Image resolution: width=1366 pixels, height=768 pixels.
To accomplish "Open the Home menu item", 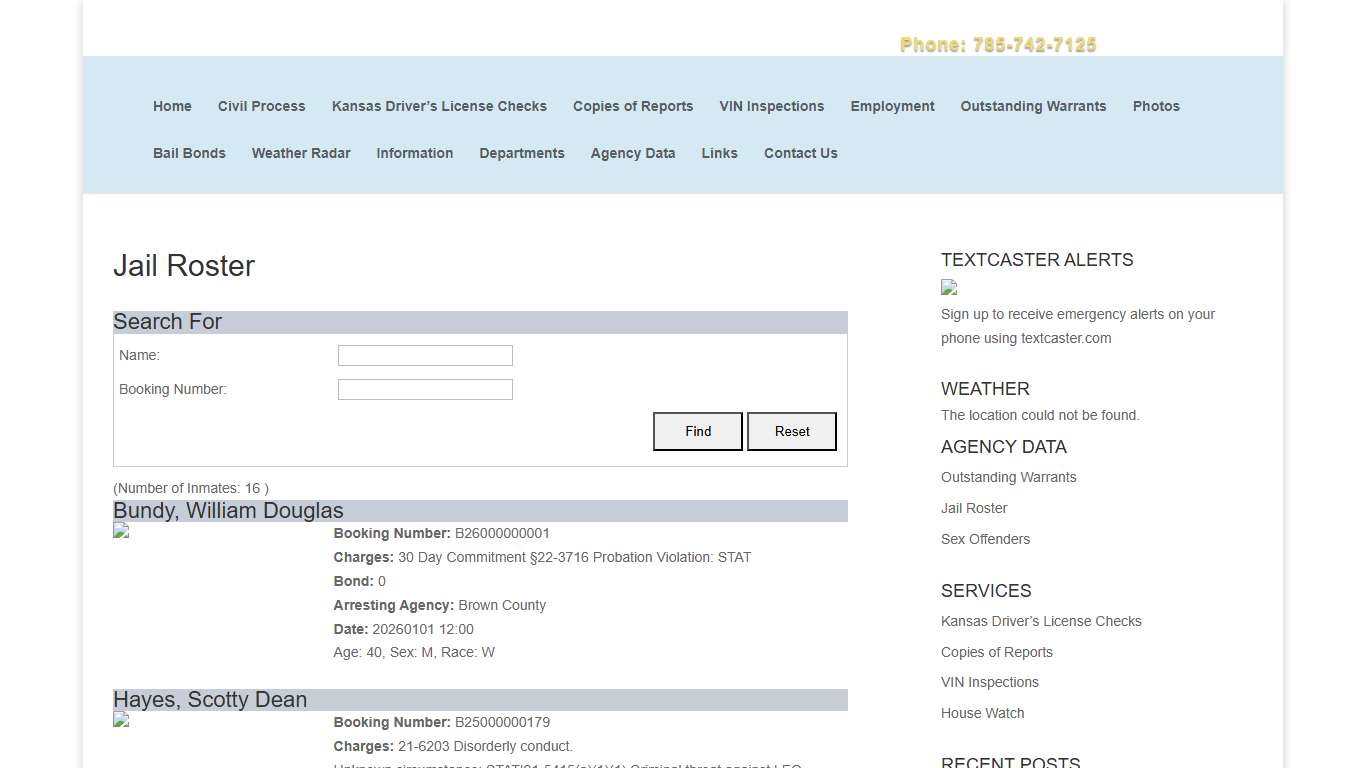I will click(172, 106).
